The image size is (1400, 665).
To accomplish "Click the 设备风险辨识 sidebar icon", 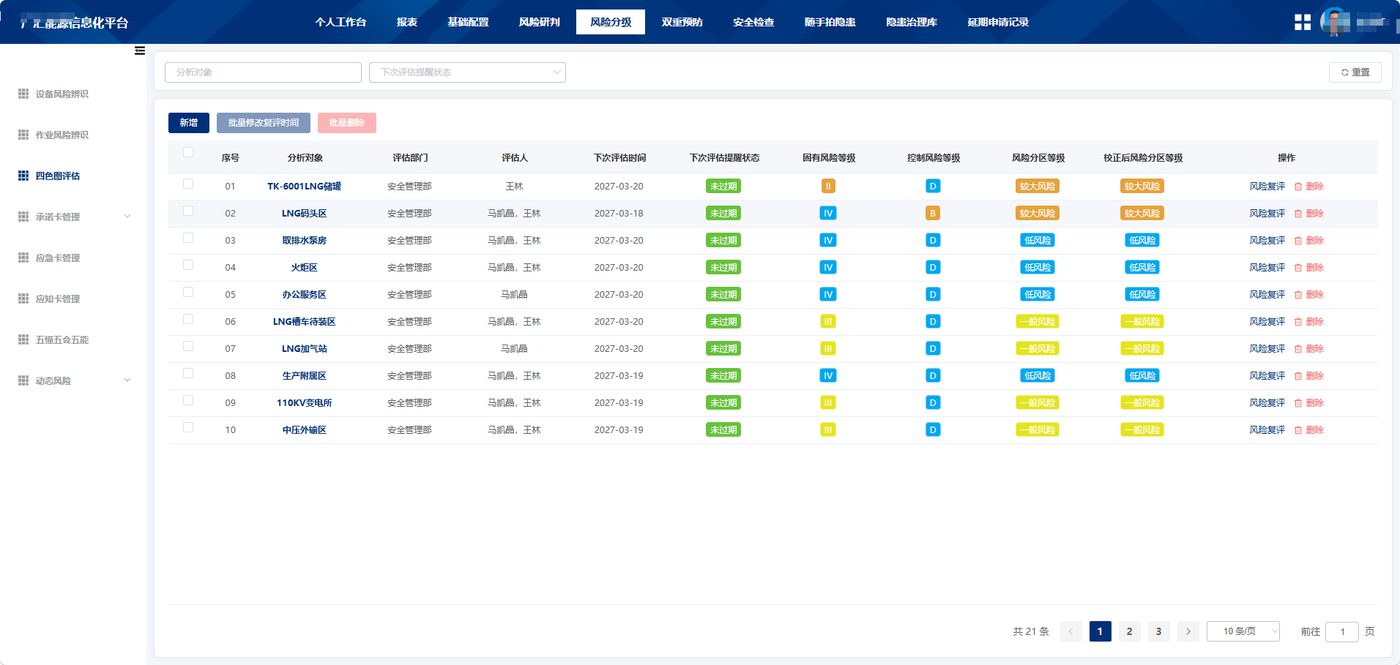I will tap(23, 94).
